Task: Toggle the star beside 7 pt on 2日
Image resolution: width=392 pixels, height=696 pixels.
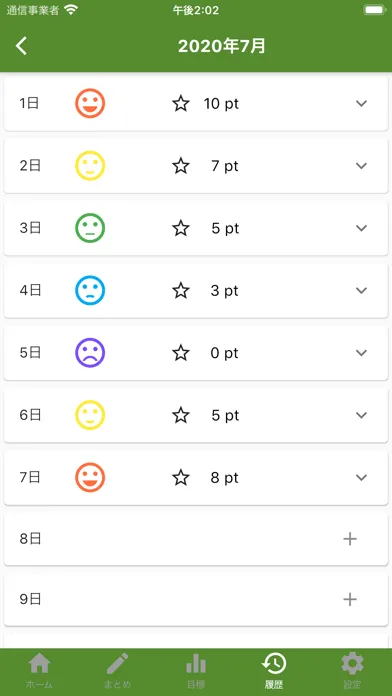Action: pos(181,166)
